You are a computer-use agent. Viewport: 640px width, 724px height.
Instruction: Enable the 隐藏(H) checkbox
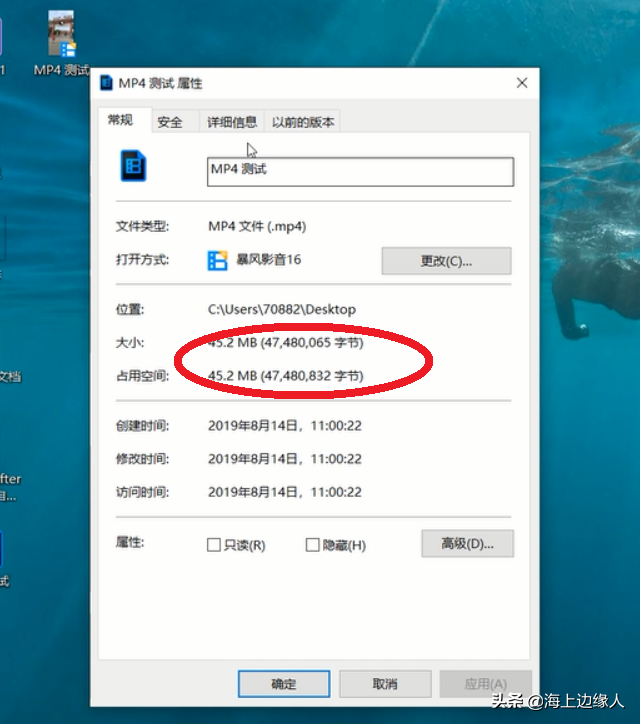pyautogui.click(x=313, y=545)
